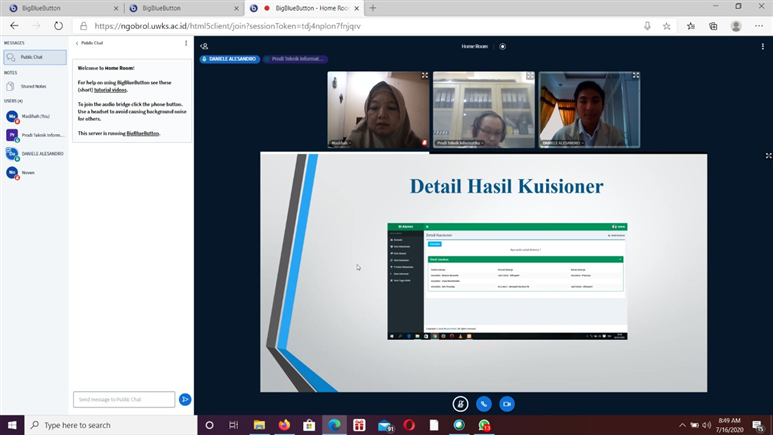Viewport: 773px width, 435px height.
Task: Click the Type here to search box
Action: [110, 425]
